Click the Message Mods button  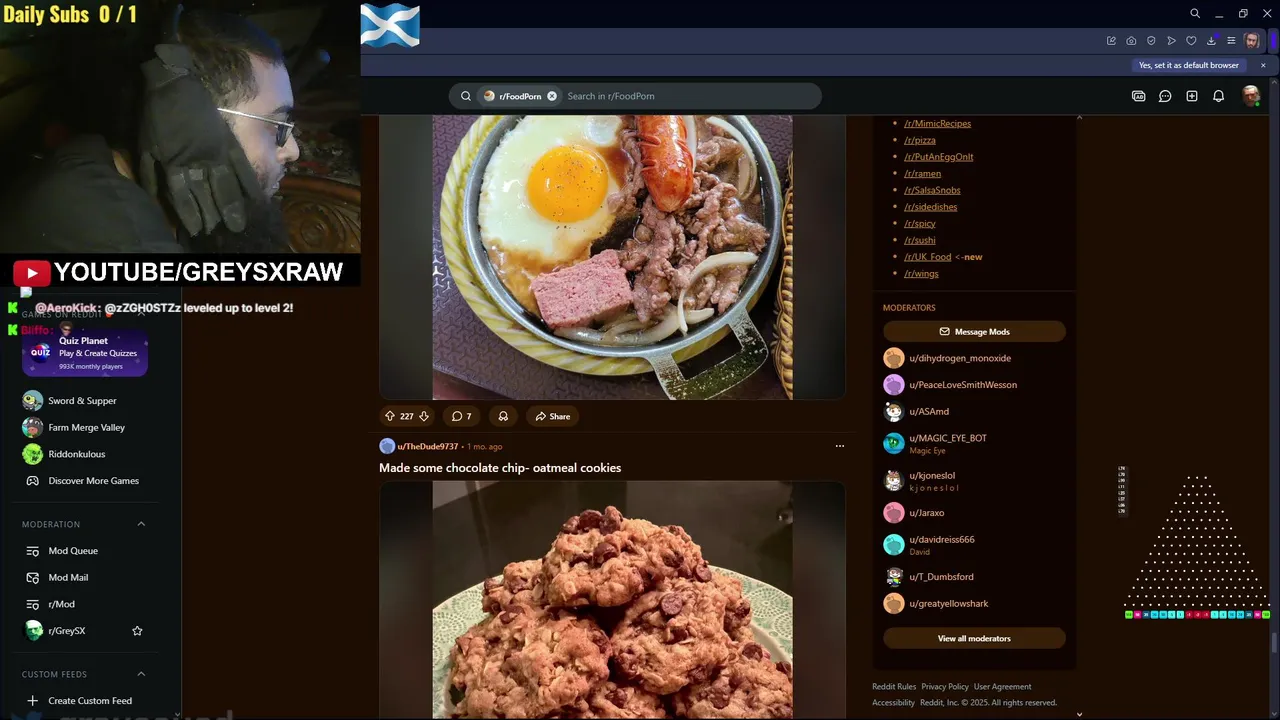[x=974, y=331]
